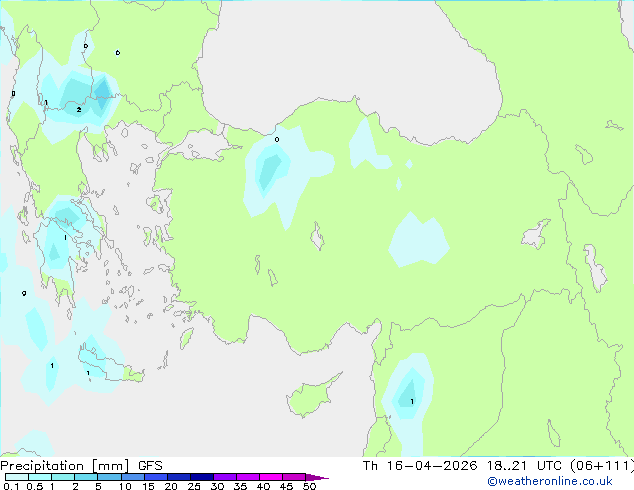Click the '2' precipitation value on map
This screenshot has height=490, width=634.
pyautogui.click(x=79, y=110)
